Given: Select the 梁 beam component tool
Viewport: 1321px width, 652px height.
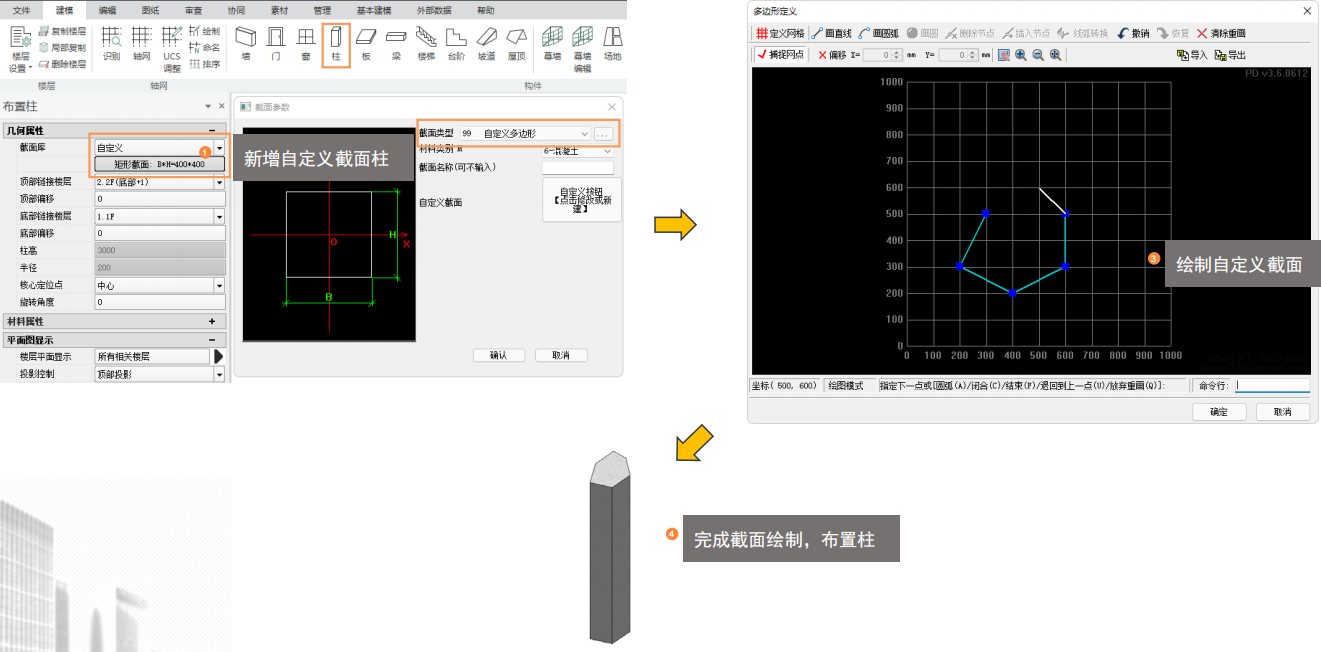Looking at the screenshot, I should [x=396, y=44].
